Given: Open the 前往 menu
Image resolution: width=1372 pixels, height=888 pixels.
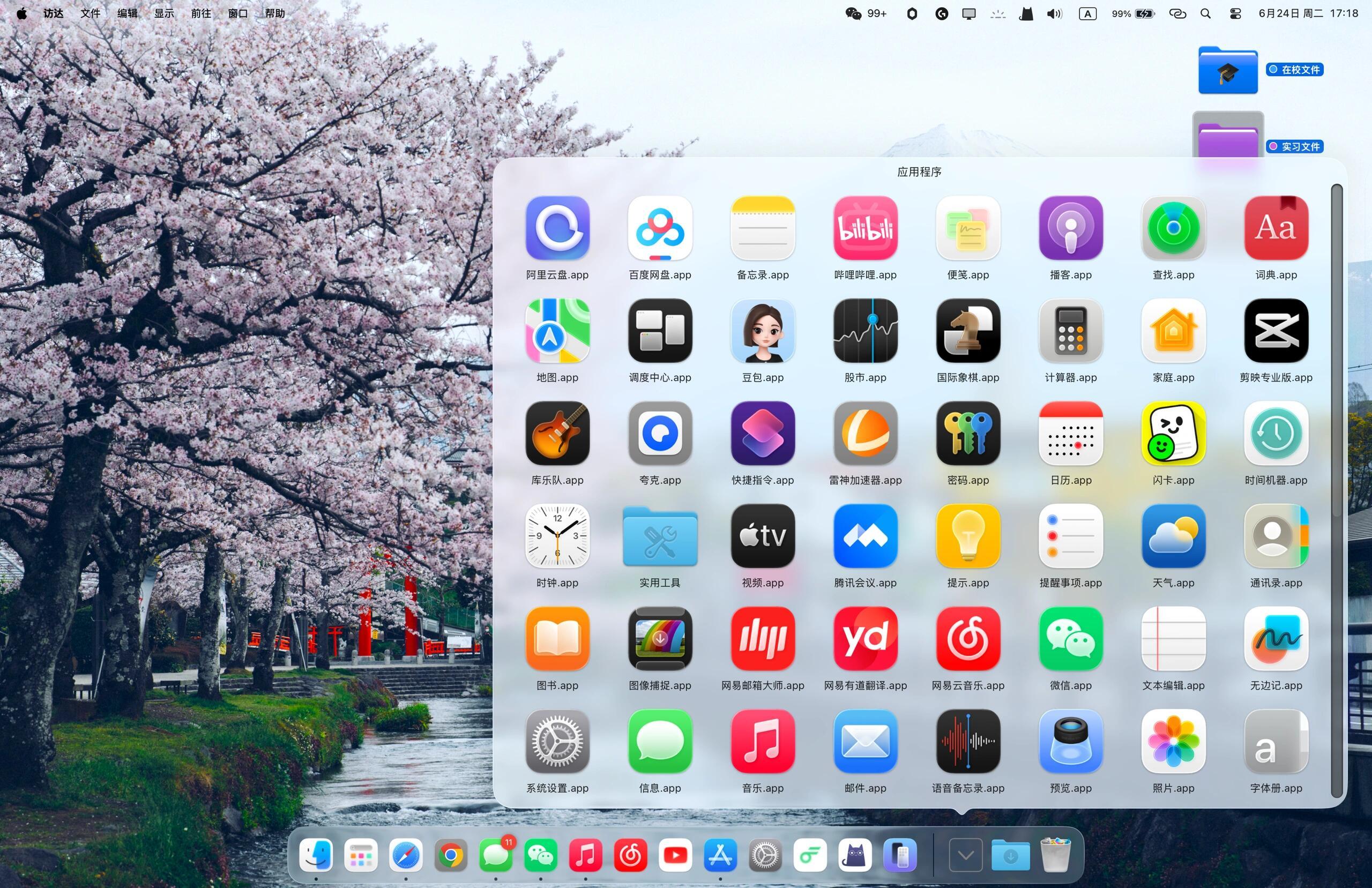Looking at the screenshot, I should click(x=200, y=13).
